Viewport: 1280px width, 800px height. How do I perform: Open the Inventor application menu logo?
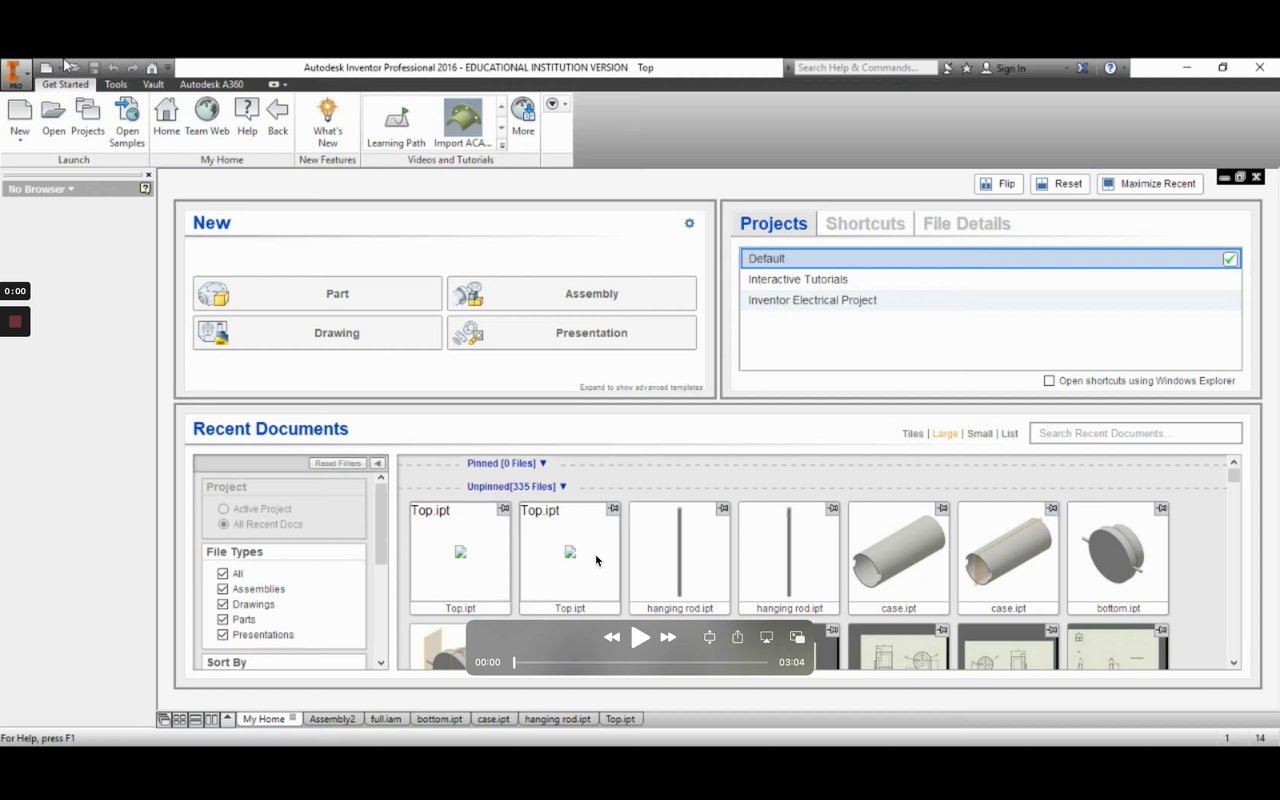pos(16,73)
